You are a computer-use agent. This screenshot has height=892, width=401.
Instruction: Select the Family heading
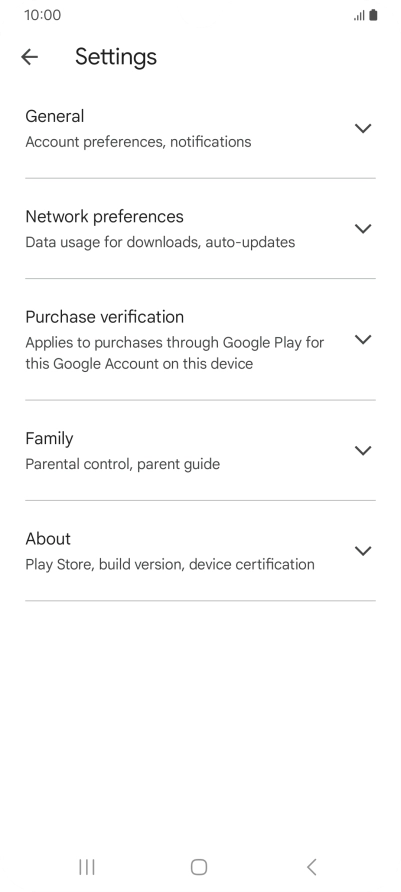pyautogui.click(x=49, y=439)
